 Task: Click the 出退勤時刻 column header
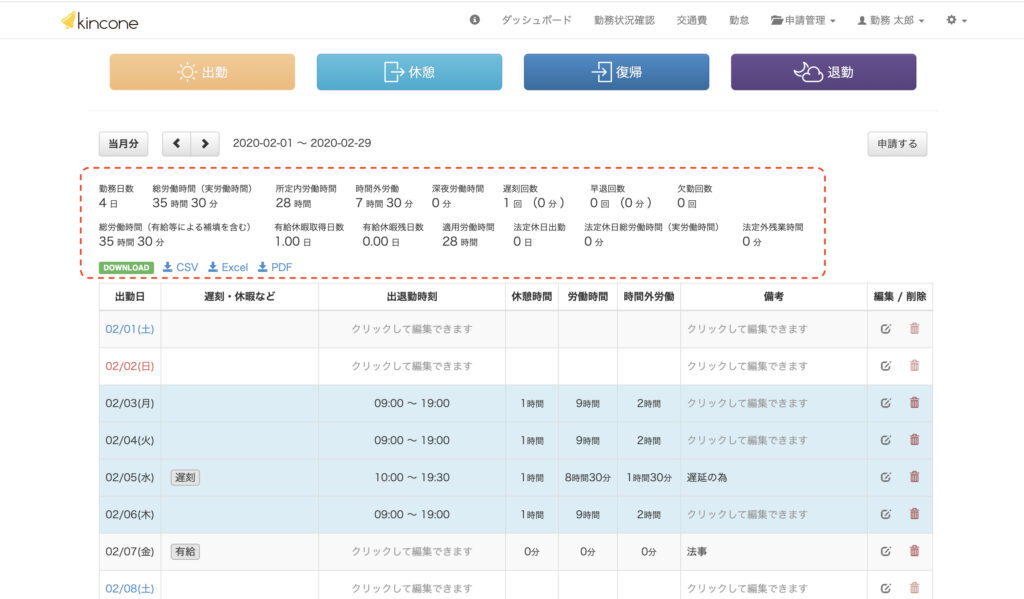tap(412, 297)
